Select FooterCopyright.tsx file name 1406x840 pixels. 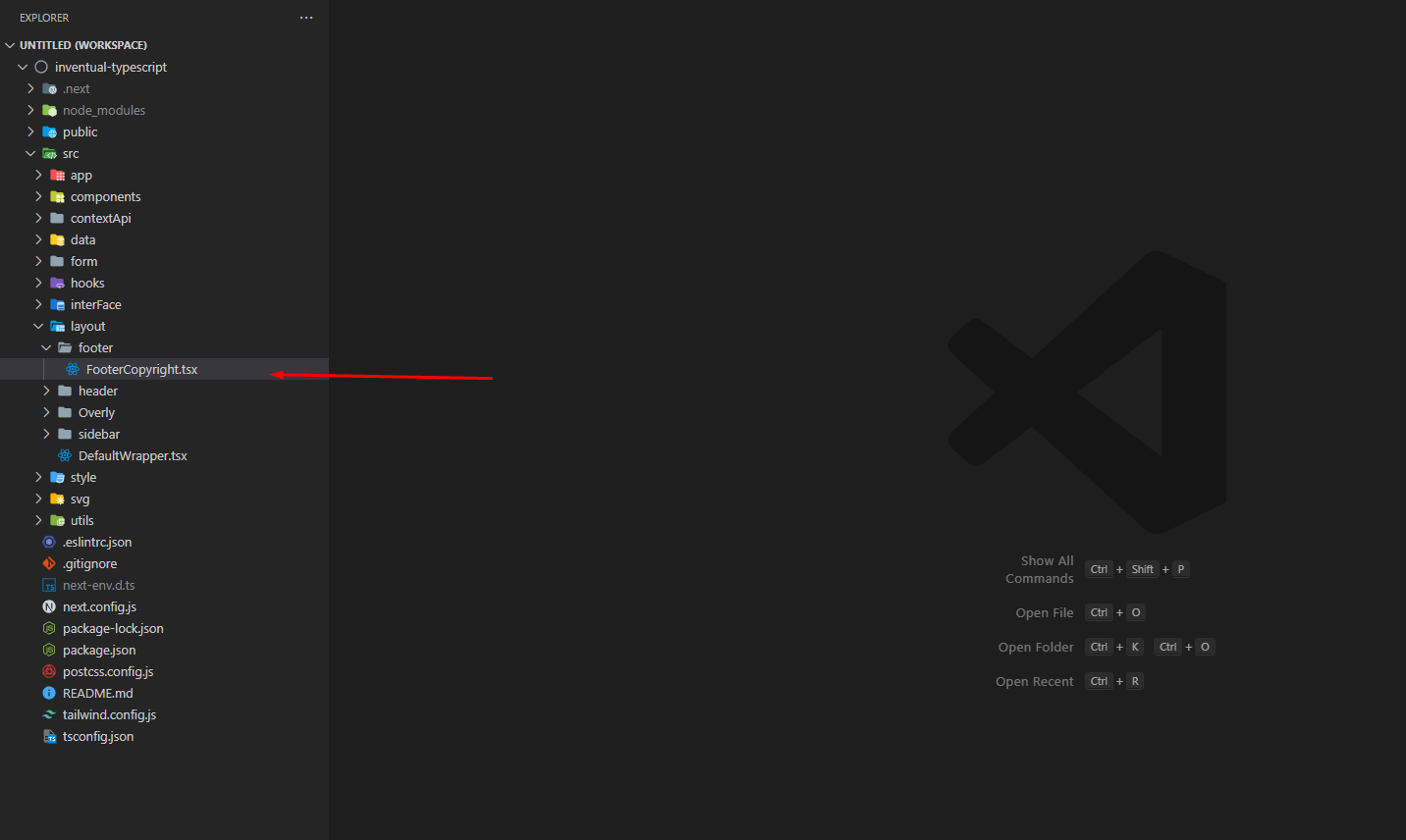pyautogui.click(x=141, y=369)
